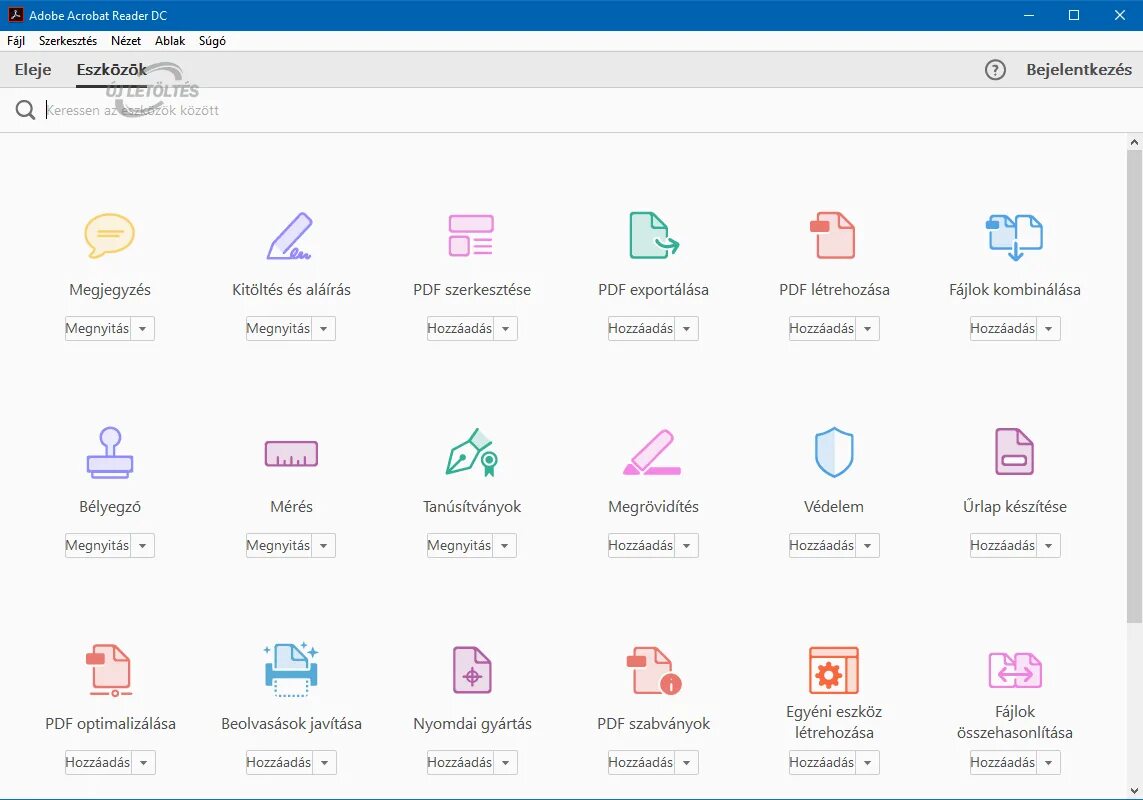This screenshot has width=1143, height=800.
Task: Open the Megjegyzés comment bubble icon
Action: 109,236
